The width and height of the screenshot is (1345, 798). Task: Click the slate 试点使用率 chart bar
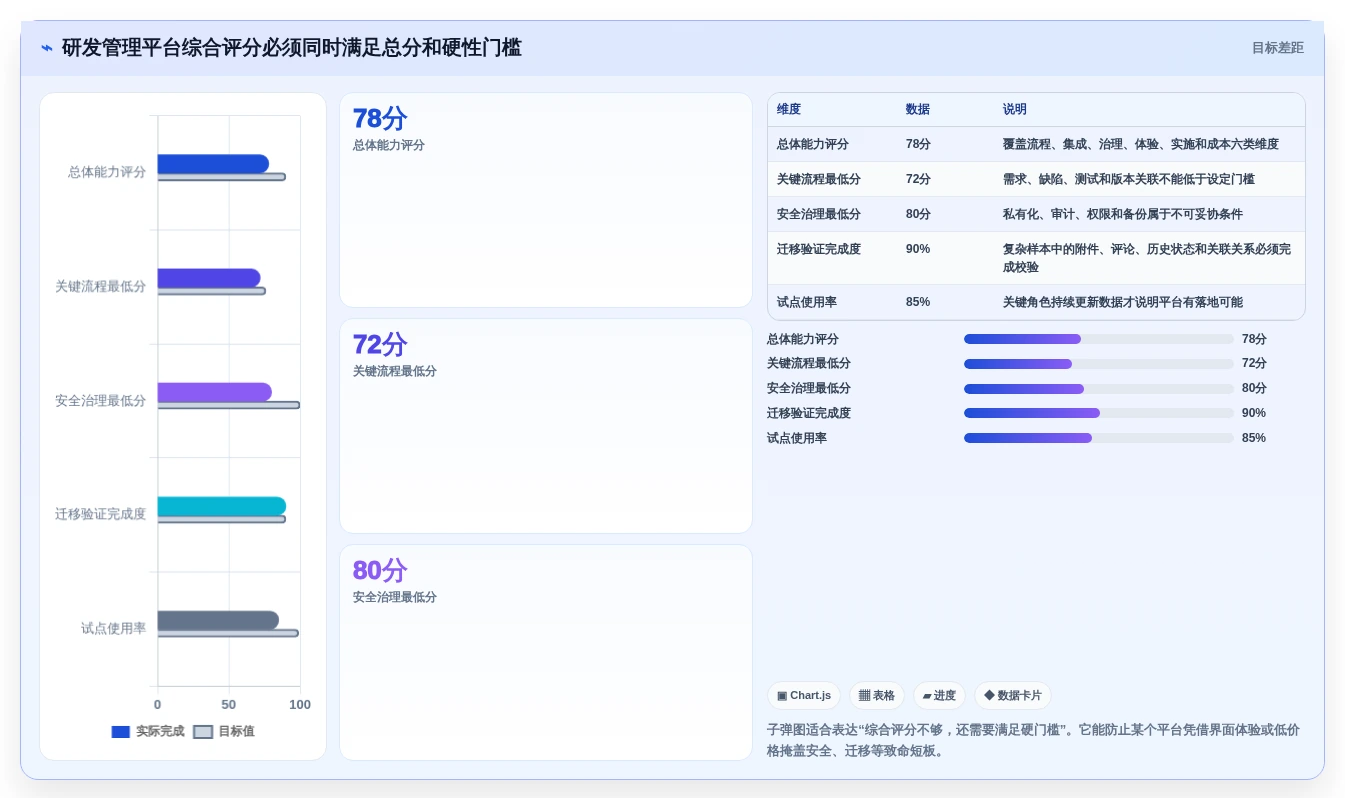218,620
